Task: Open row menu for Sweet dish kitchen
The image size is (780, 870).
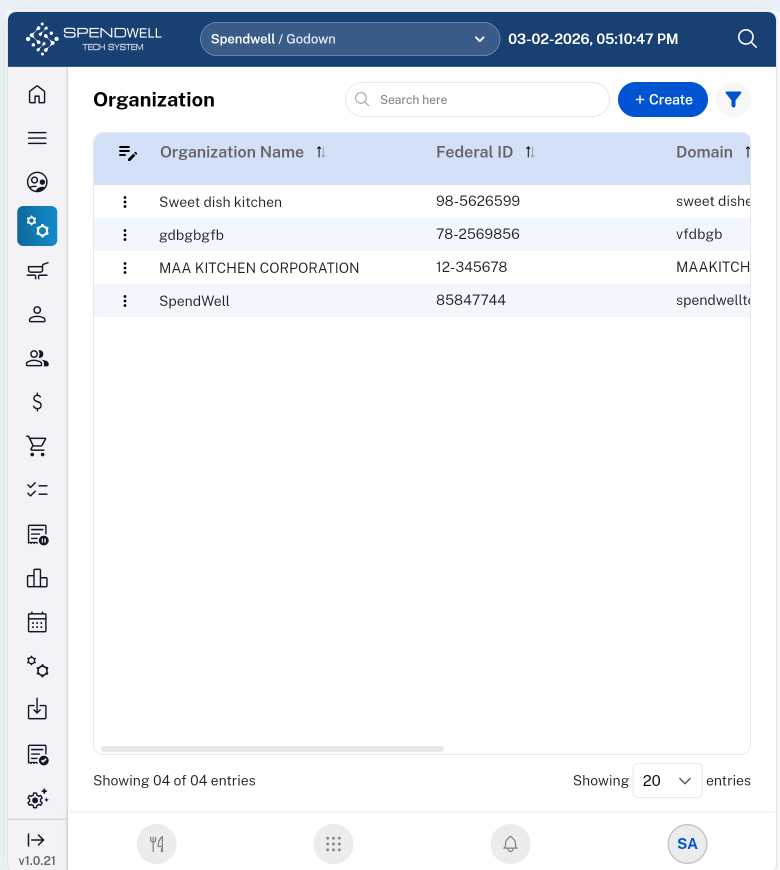Action: [x=125, y=202]
